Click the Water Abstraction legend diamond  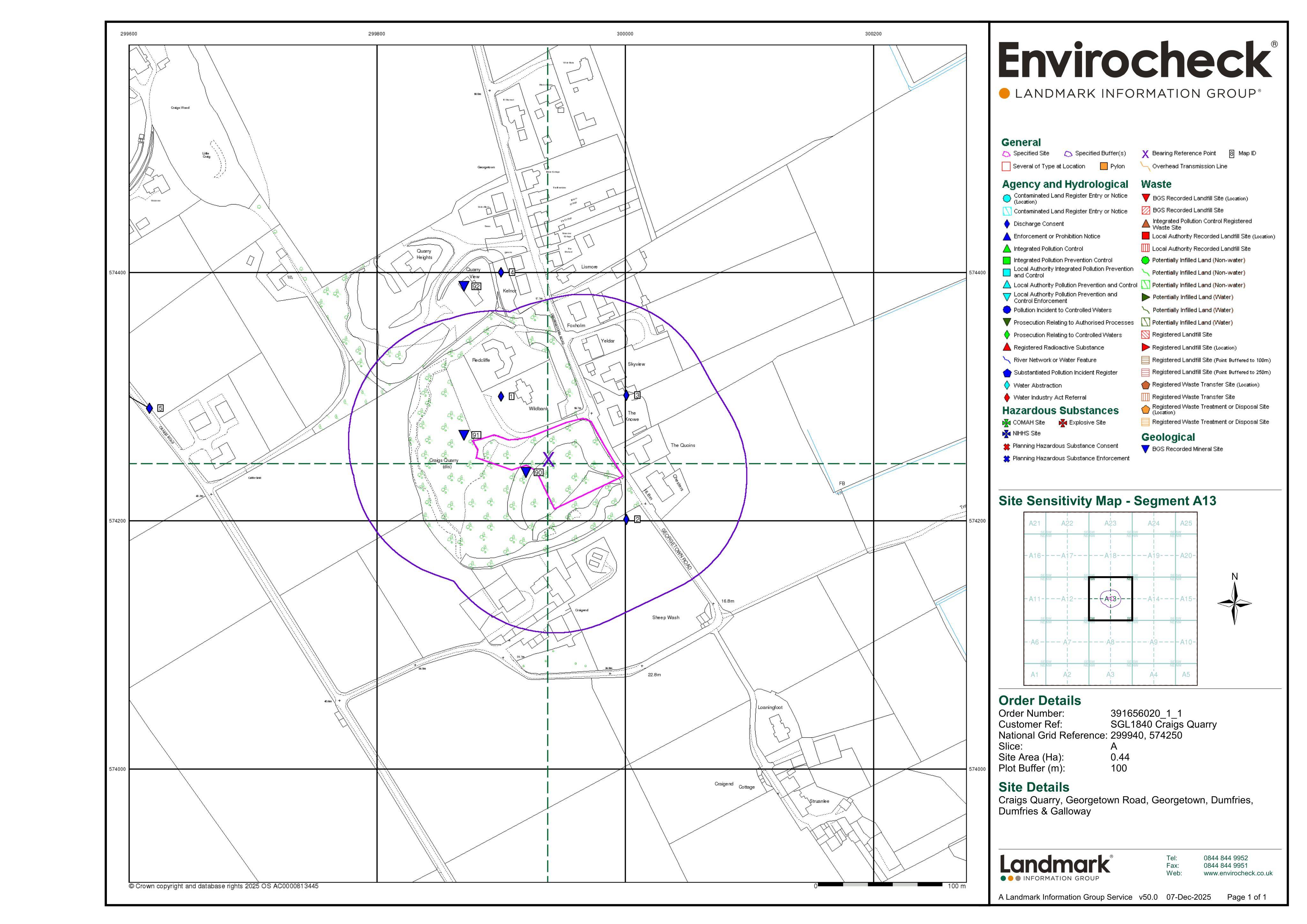click(1006, 385)
